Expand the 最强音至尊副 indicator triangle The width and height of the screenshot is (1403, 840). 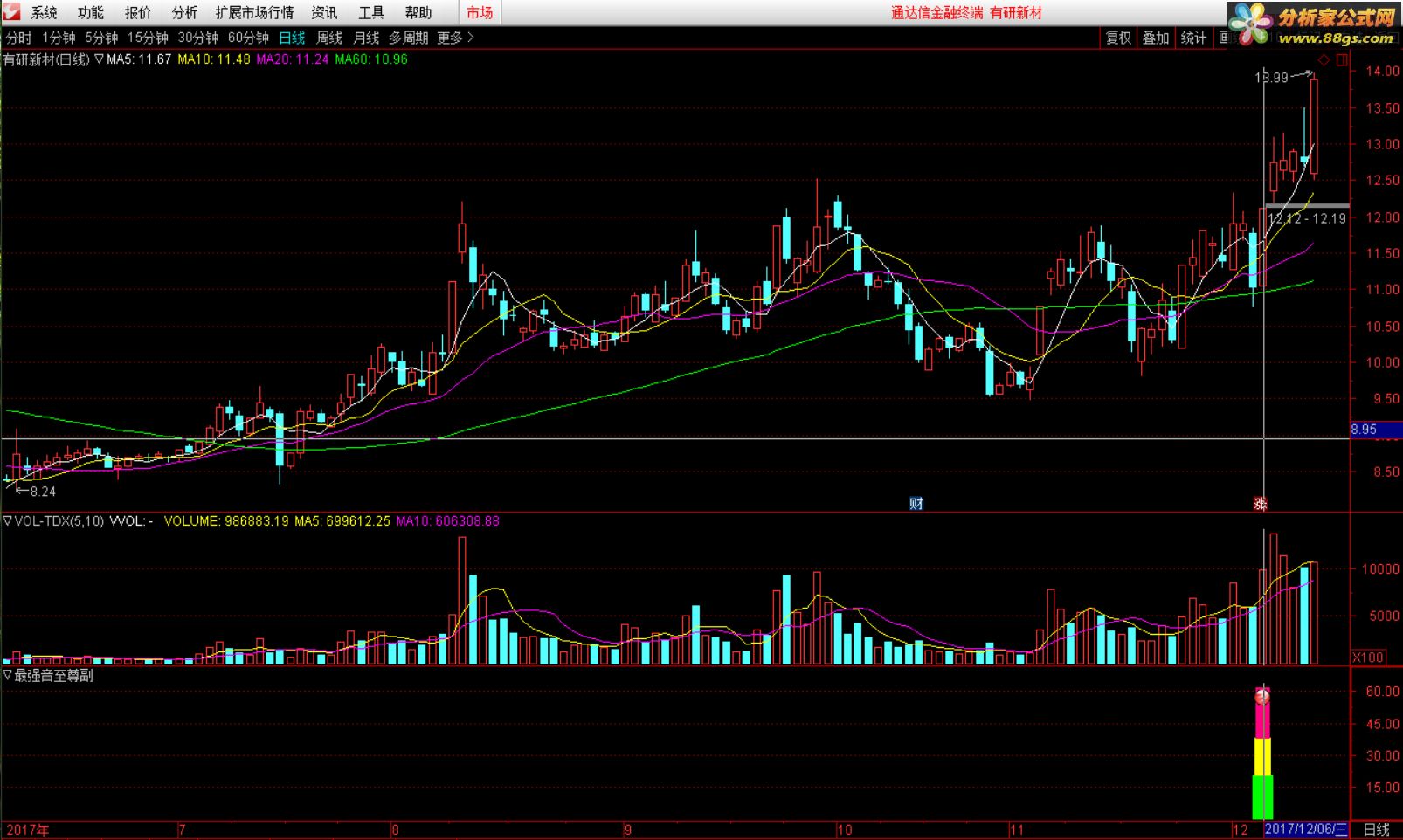8,676
